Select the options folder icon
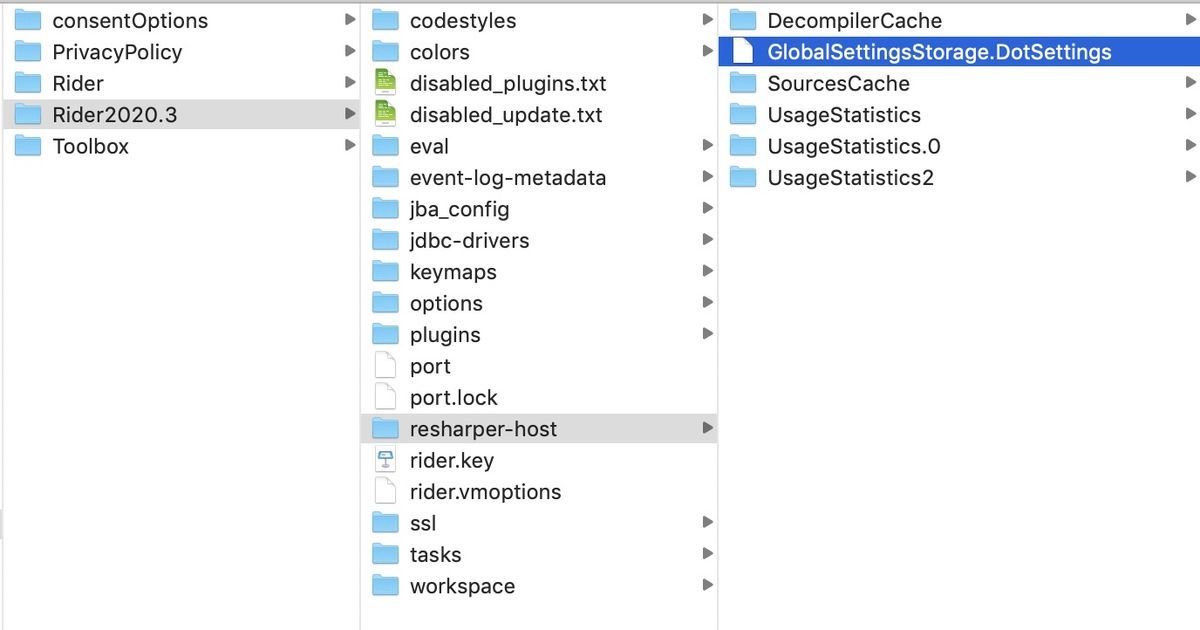Image resolution: width=1200 pixels, height=630 pixels. [x=385, y=303]
